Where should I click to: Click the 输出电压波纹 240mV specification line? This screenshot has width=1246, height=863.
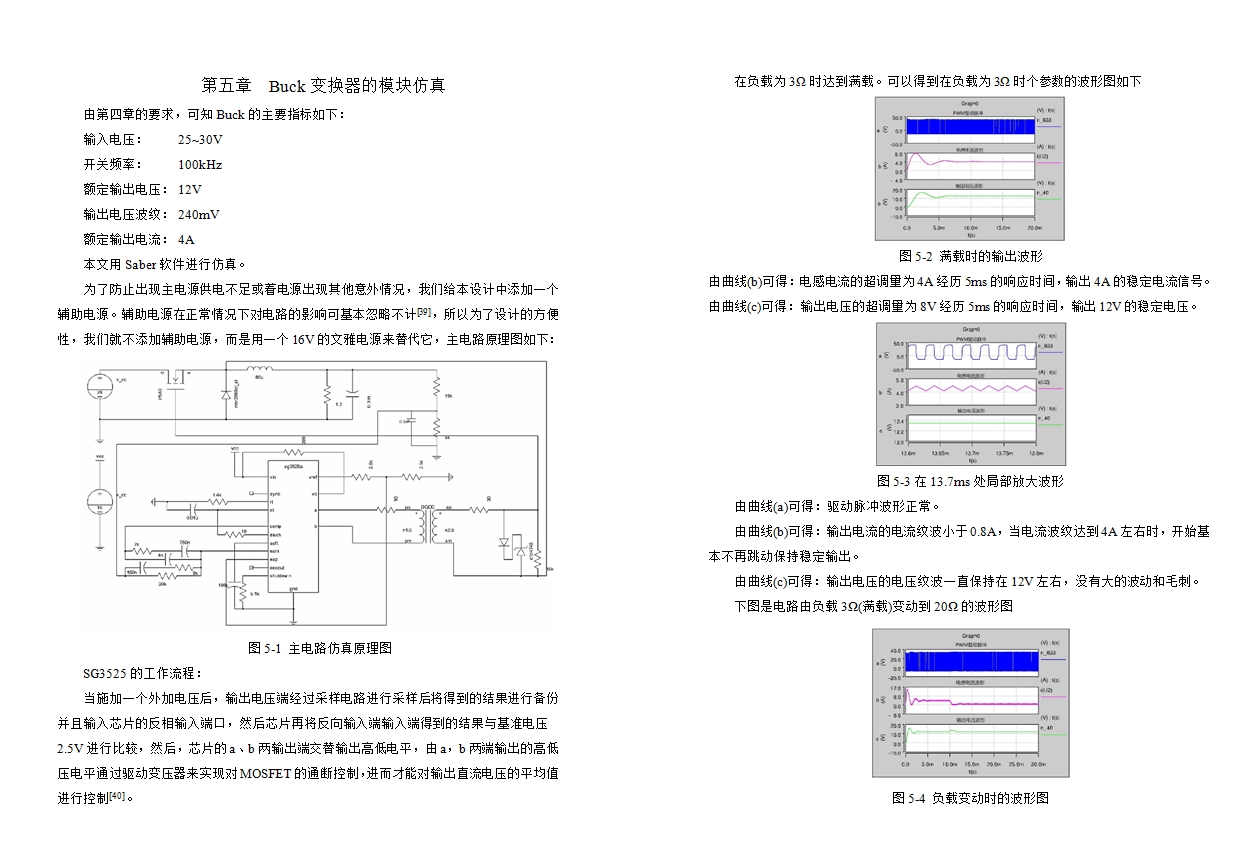152,214
